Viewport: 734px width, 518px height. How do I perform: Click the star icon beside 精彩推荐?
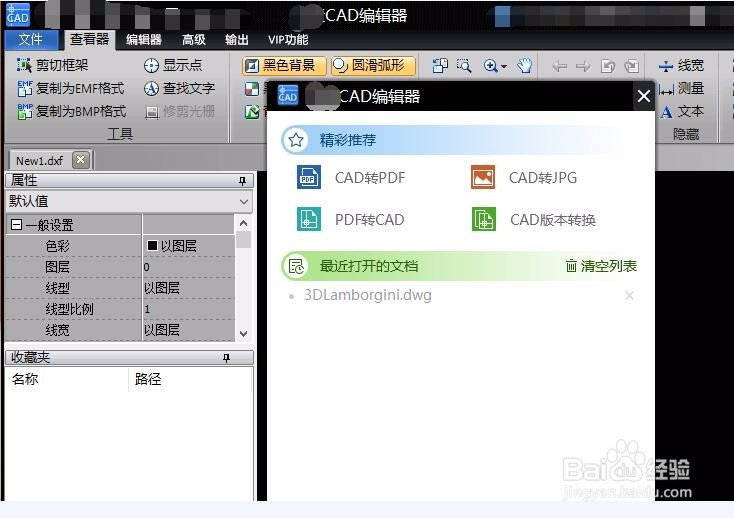(x=296, y=140)
